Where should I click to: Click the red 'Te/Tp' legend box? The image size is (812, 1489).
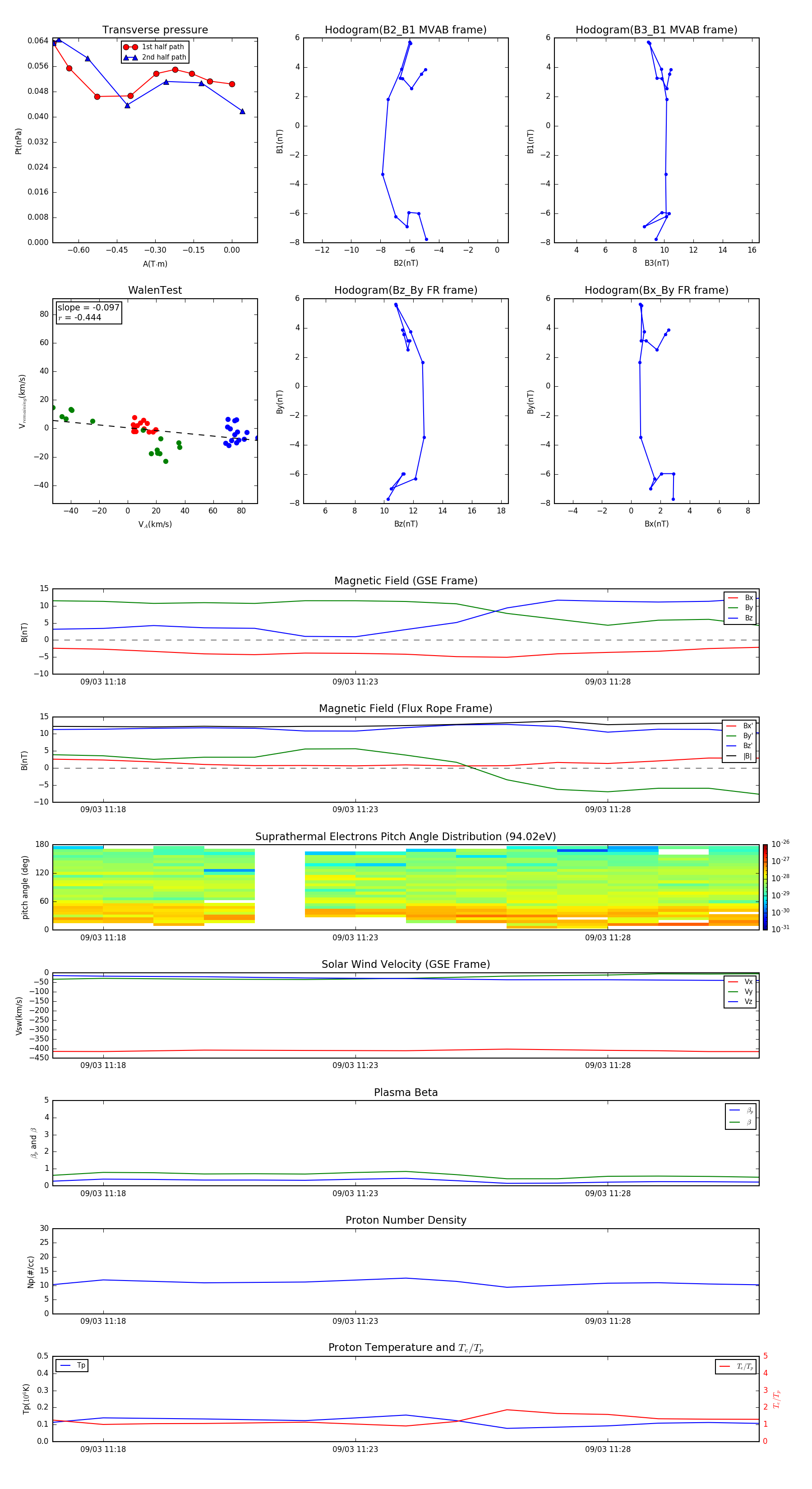click(736, 1366)
